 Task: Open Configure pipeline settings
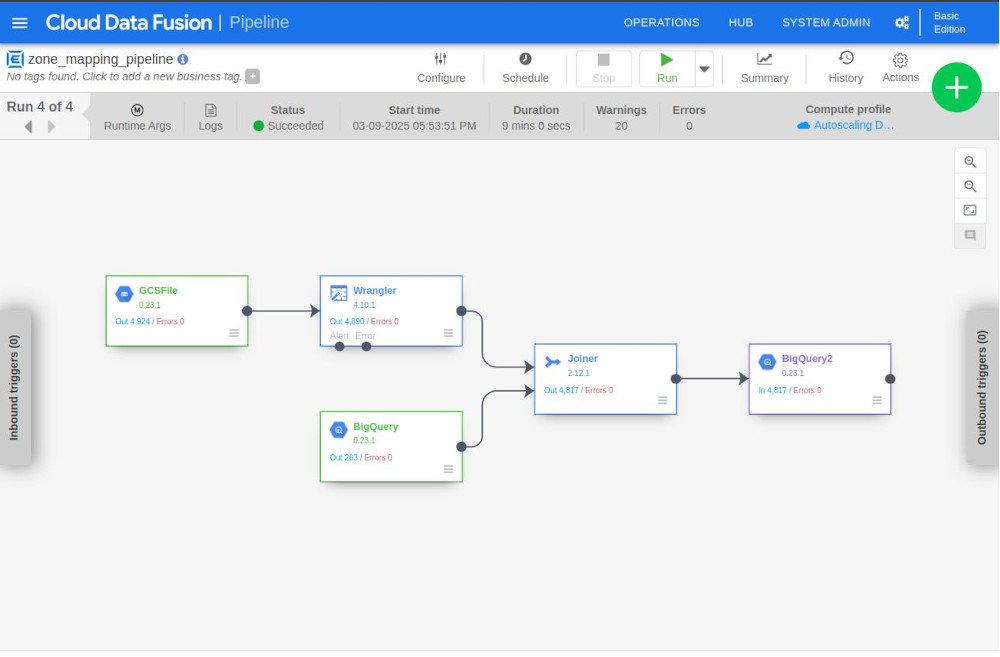tap(441, 68)
